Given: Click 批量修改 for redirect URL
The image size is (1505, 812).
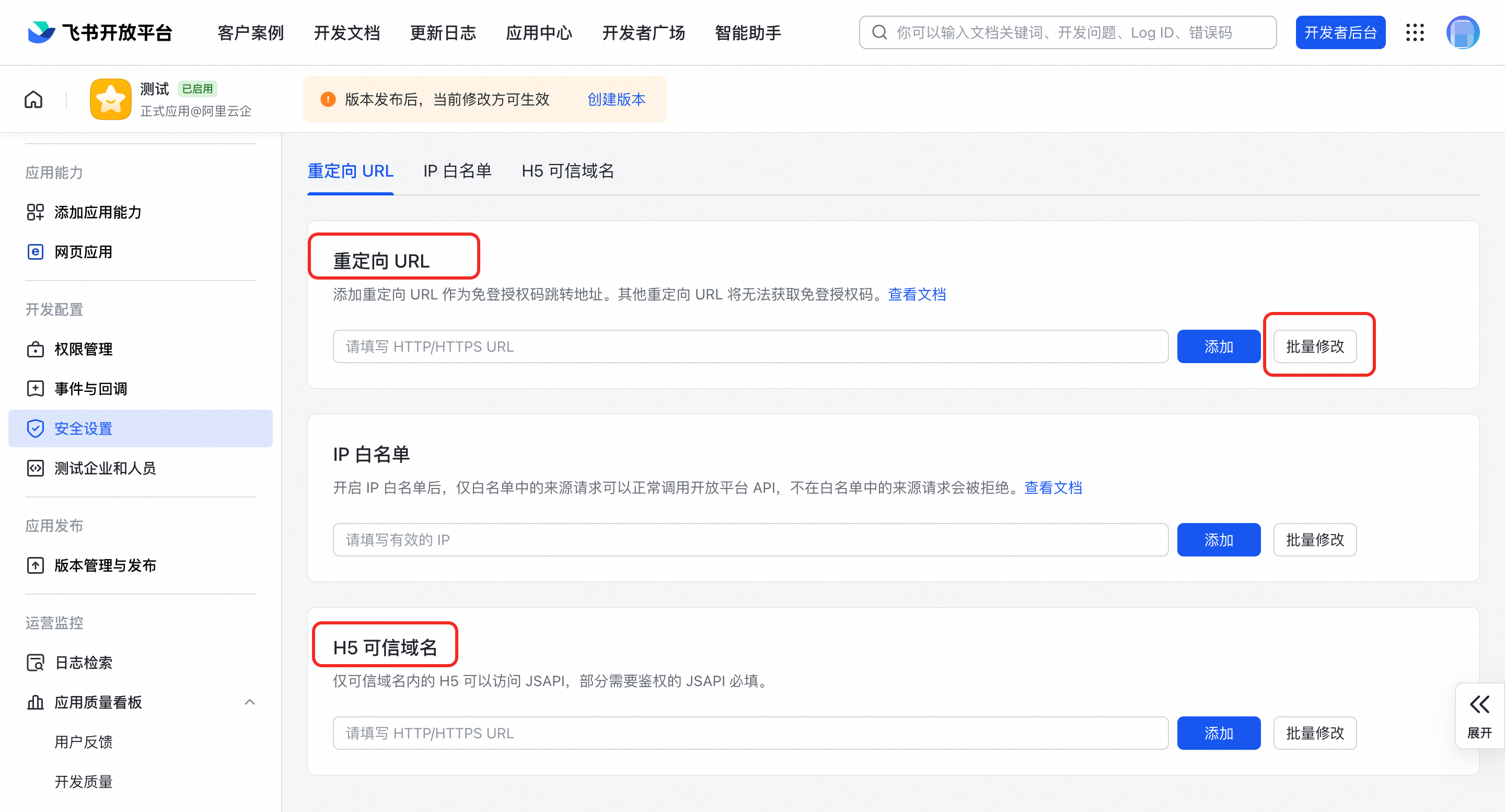Looking at the screenshot, I should (x=1315, y=346).
